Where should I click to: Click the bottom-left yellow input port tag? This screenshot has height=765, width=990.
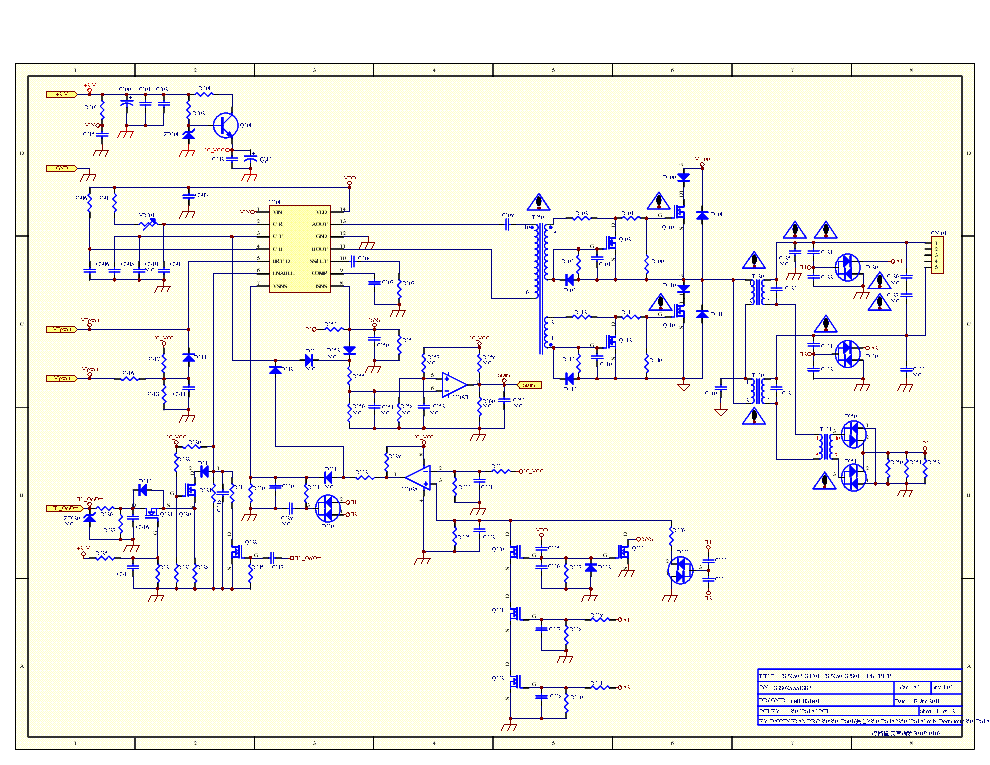[64, 508]
